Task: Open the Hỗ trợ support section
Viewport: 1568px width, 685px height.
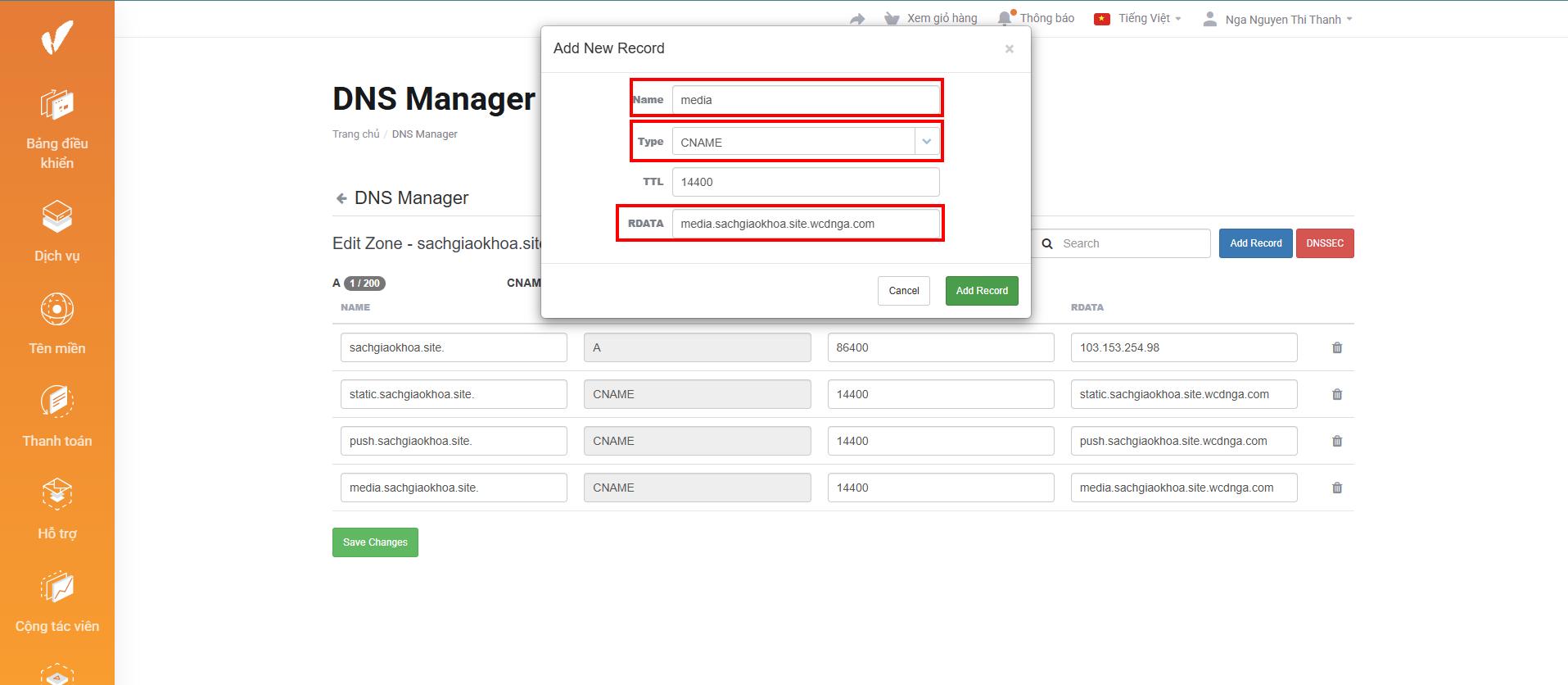Action: pyautogui.click(x=56, y=510)
